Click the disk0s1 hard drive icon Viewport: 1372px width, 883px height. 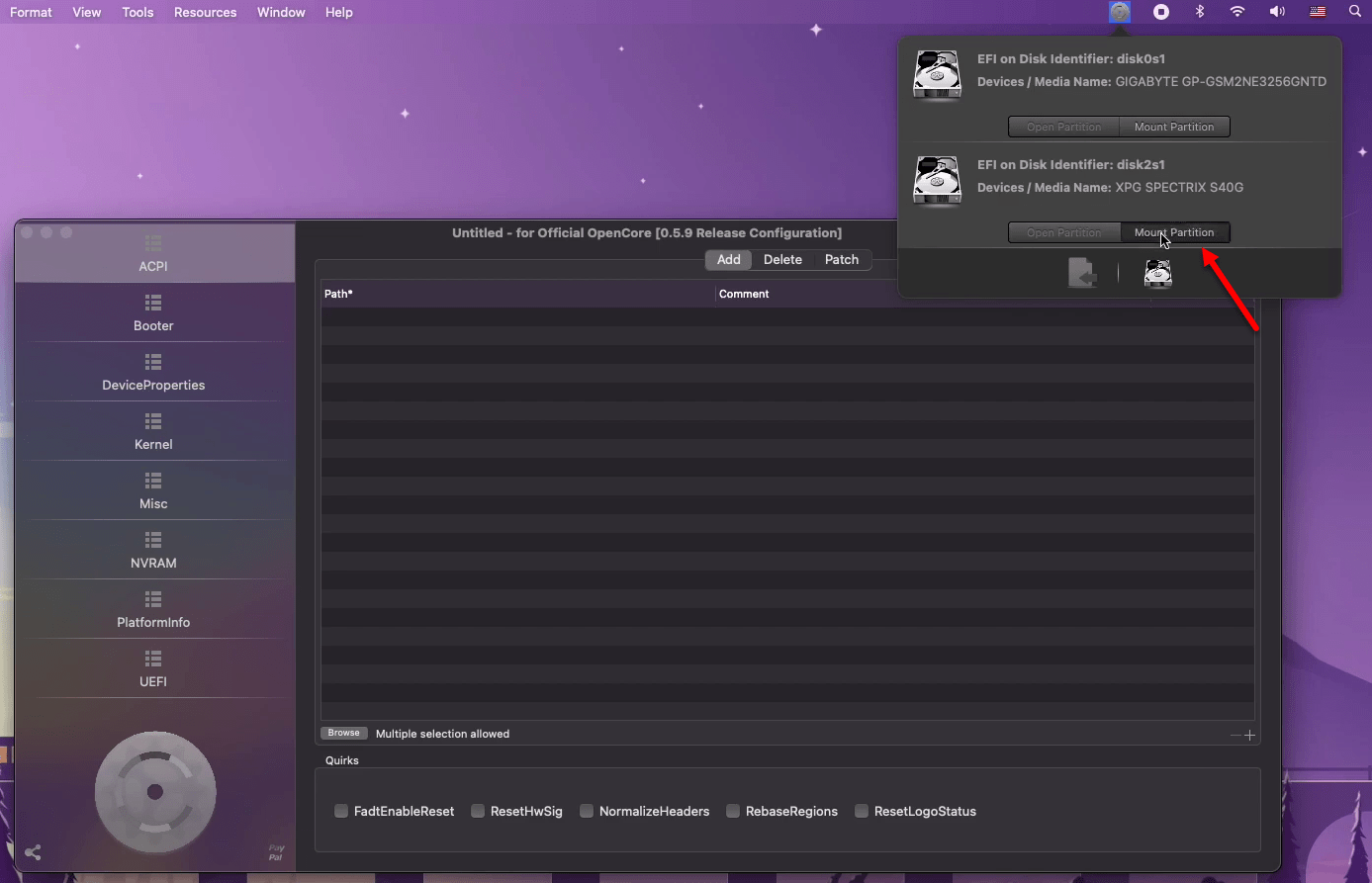937,75
